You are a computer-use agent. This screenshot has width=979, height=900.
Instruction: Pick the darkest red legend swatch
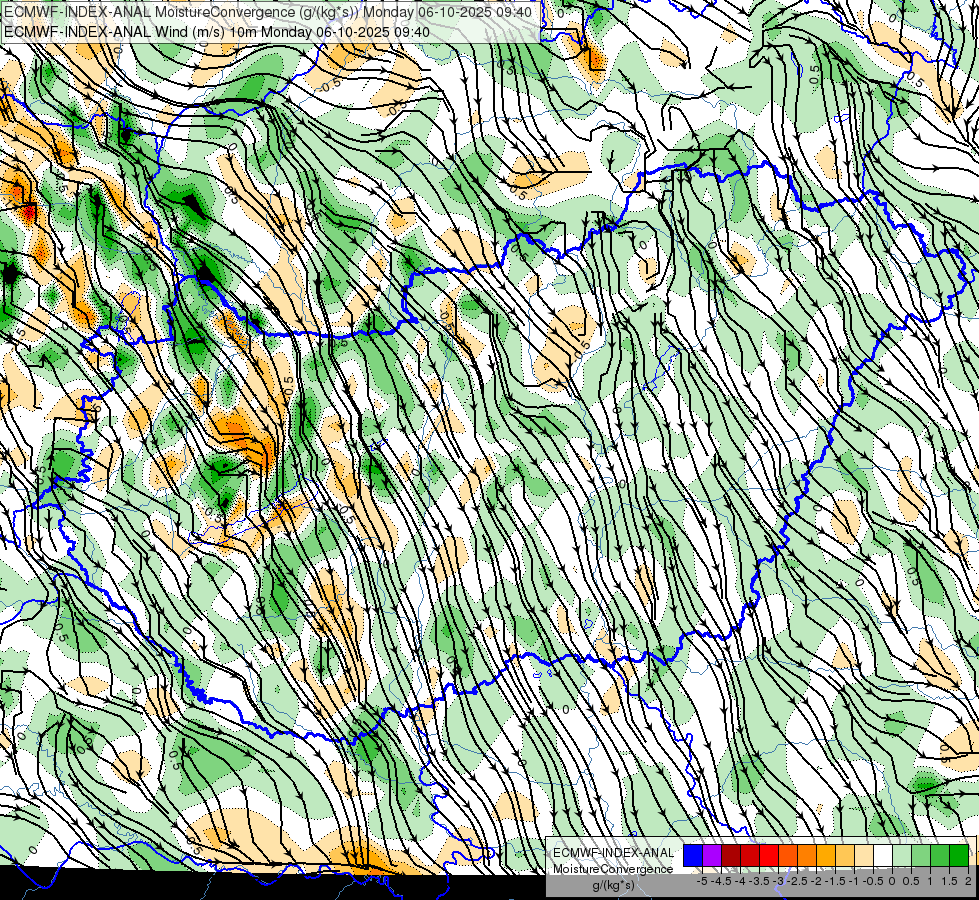point(731,855)
